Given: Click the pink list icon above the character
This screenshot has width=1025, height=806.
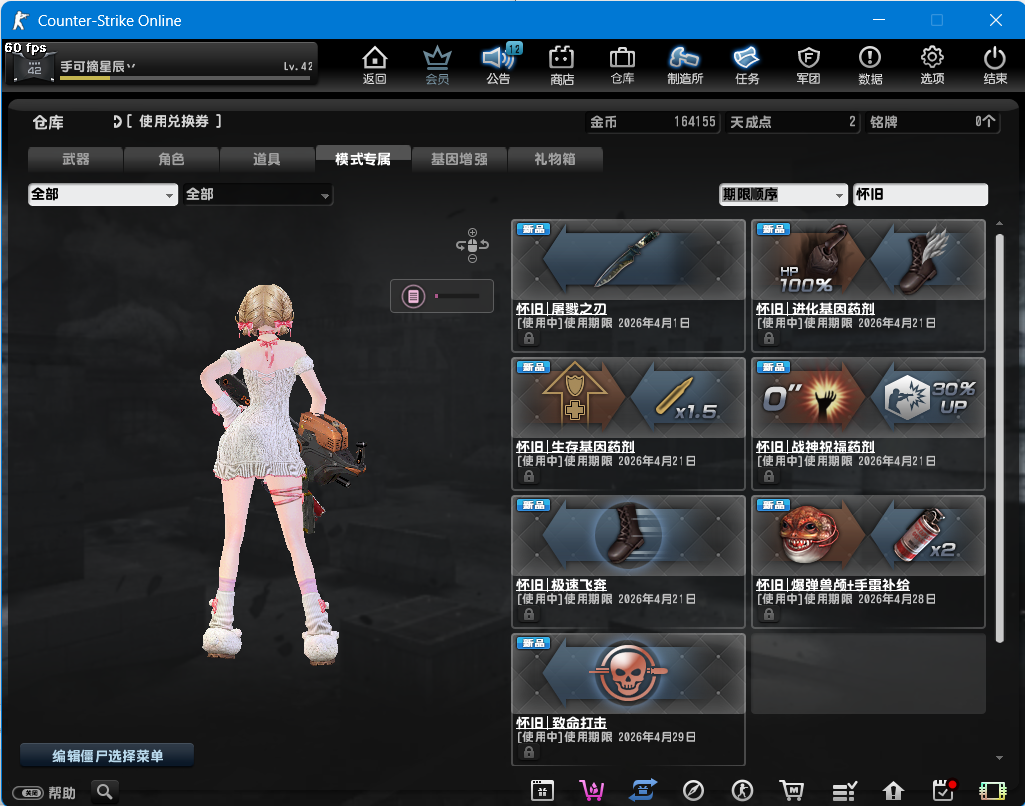Looking at the screenshot, I should tap(413, 296).
